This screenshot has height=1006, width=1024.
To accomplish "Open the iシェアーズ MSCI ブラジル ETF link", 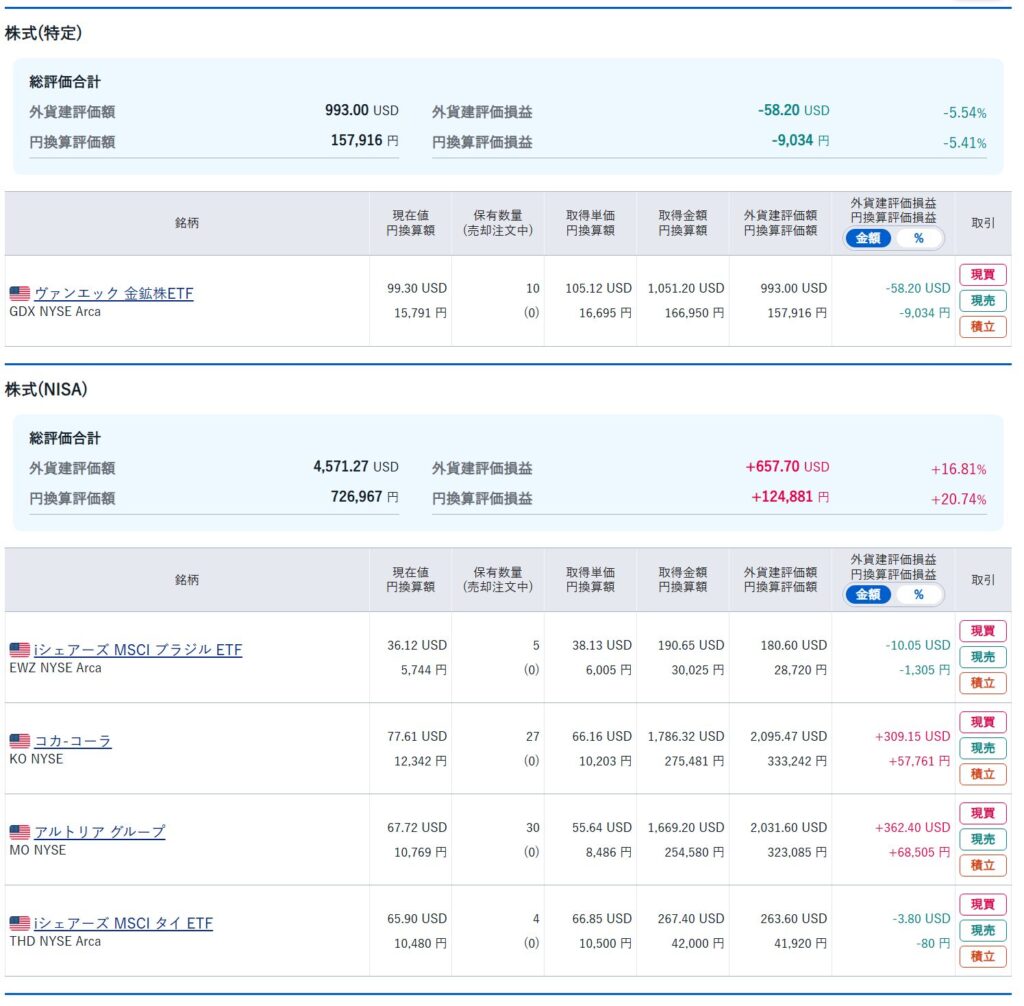I will tap(138, 650).
